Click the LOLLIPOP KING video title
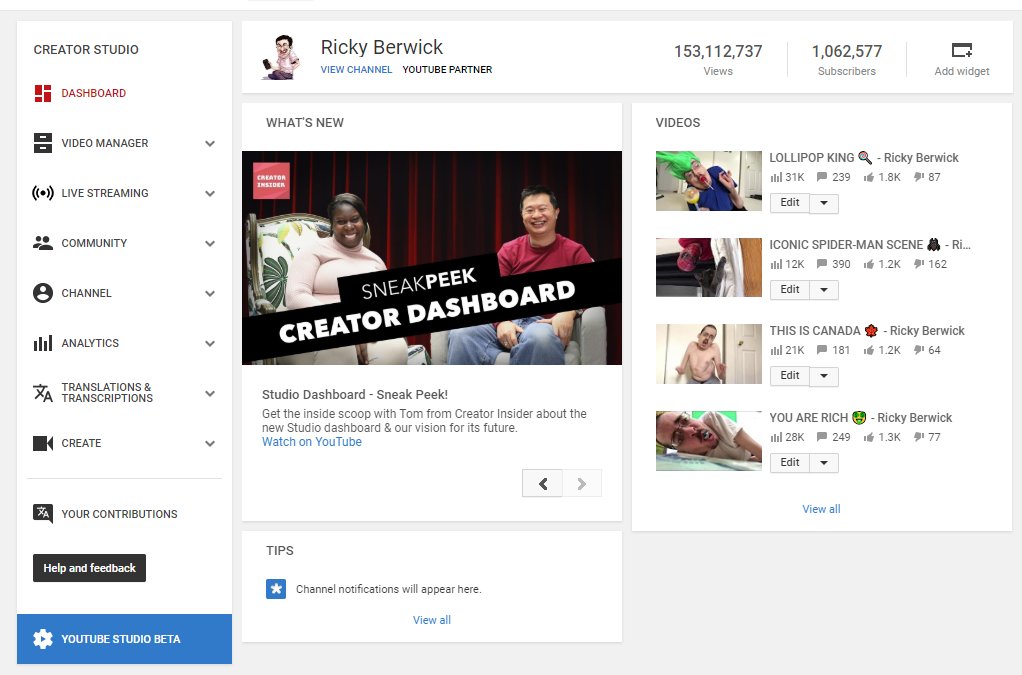The image size is (1022, 675). click(864, 158)
